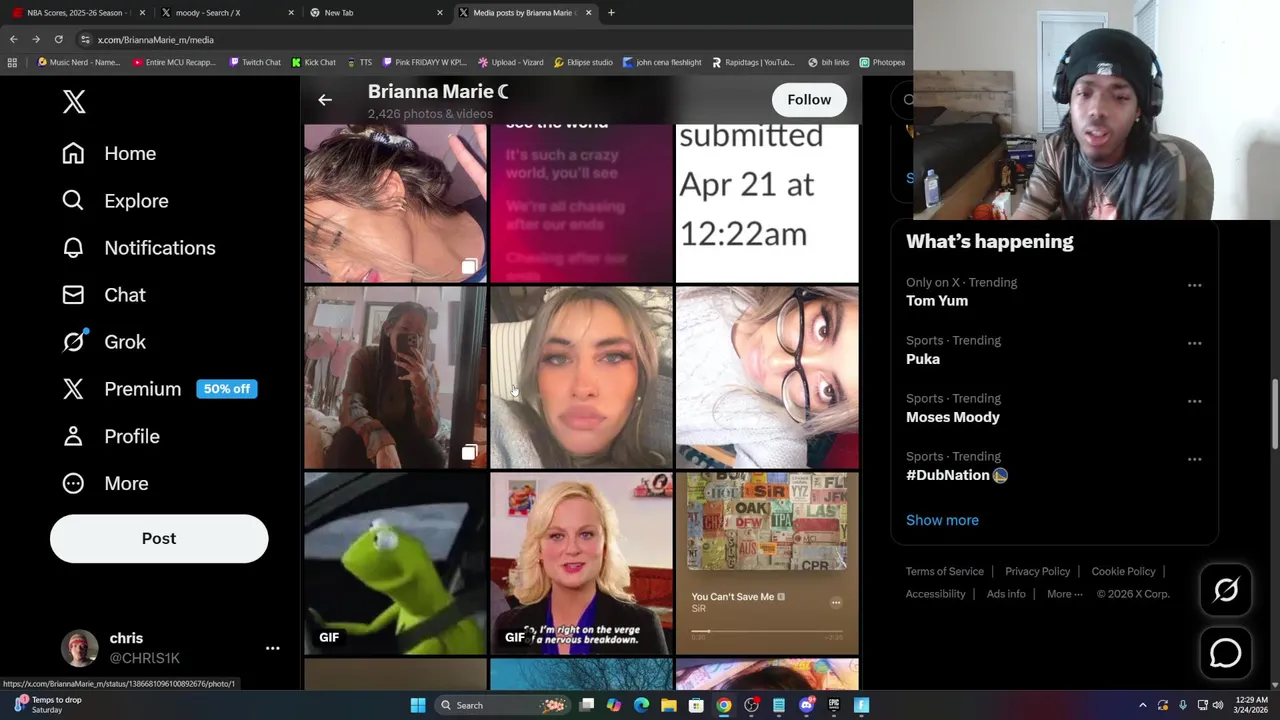
Task: Open File Explorer from the taskbar
Action: point(668,705)
